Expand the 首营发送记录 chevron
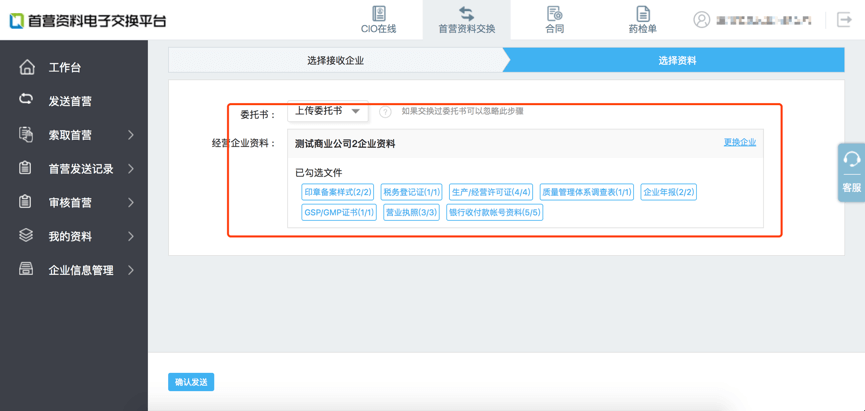Image resolution: width=865 pixels, height=411 pixels. (131, 168)
